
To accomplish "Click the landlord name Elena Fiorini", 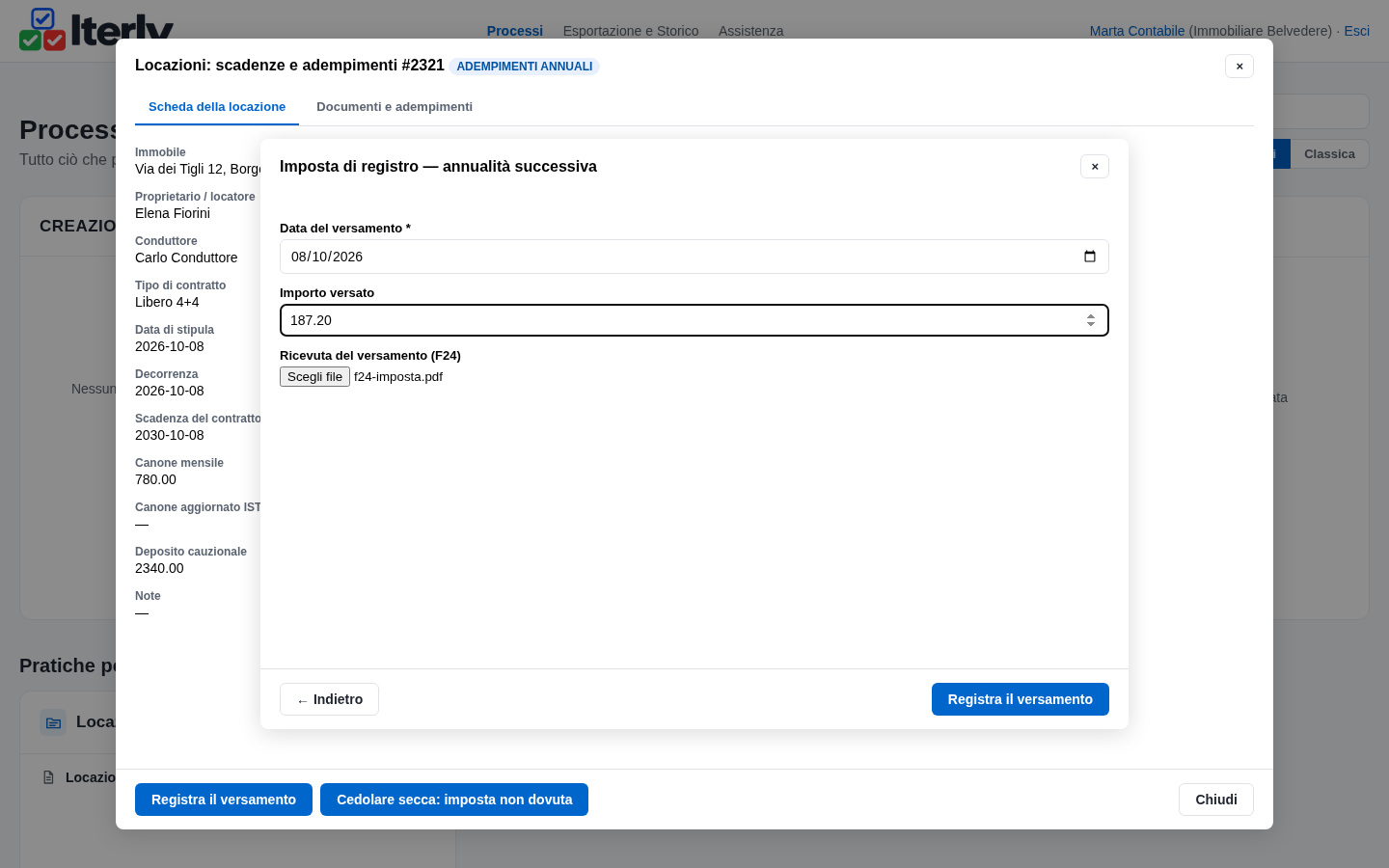I will point(173,213).
